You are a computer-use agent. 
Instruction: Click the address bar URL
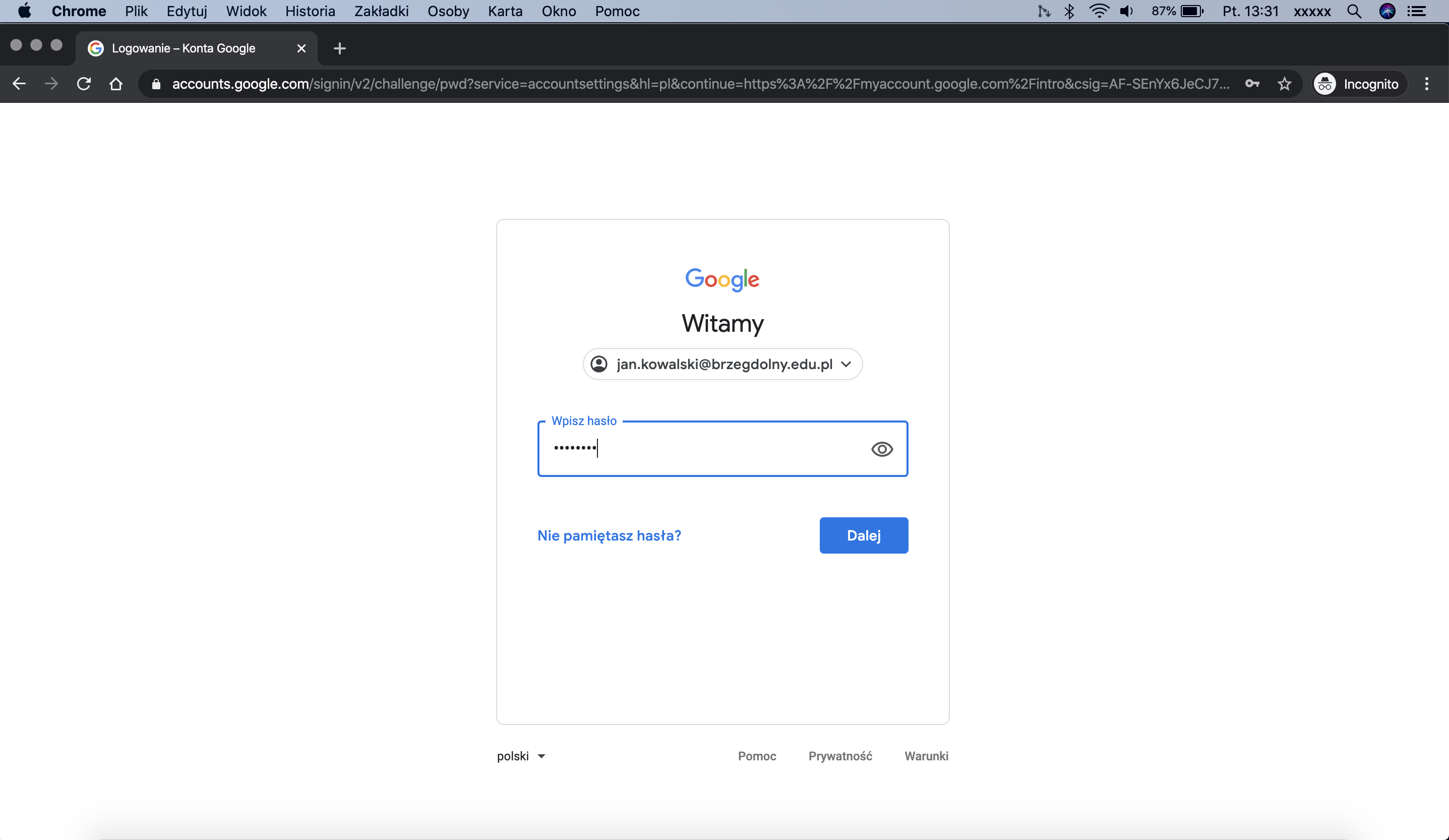(700, 84)
